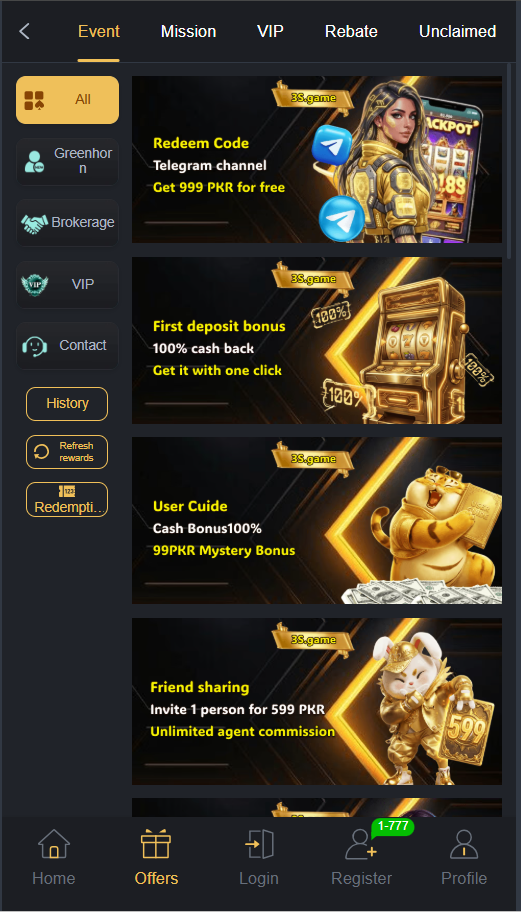Click the Refresh rewards button

(67, 452)
